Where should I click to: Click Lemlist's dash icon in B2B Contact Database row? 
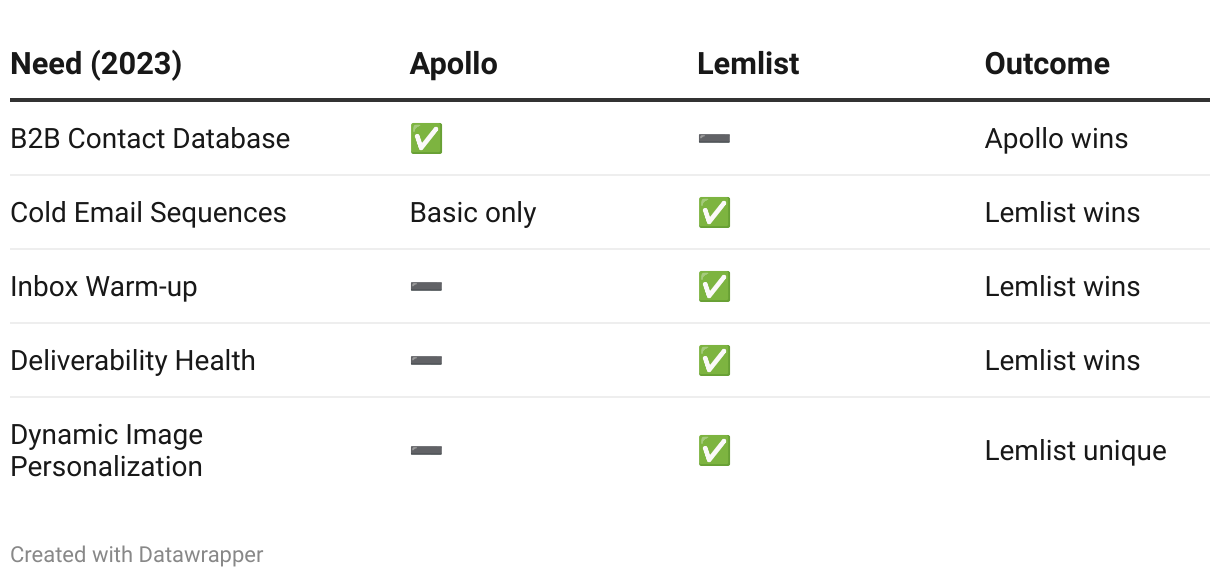pyautogui.click(x=714, y=139)
